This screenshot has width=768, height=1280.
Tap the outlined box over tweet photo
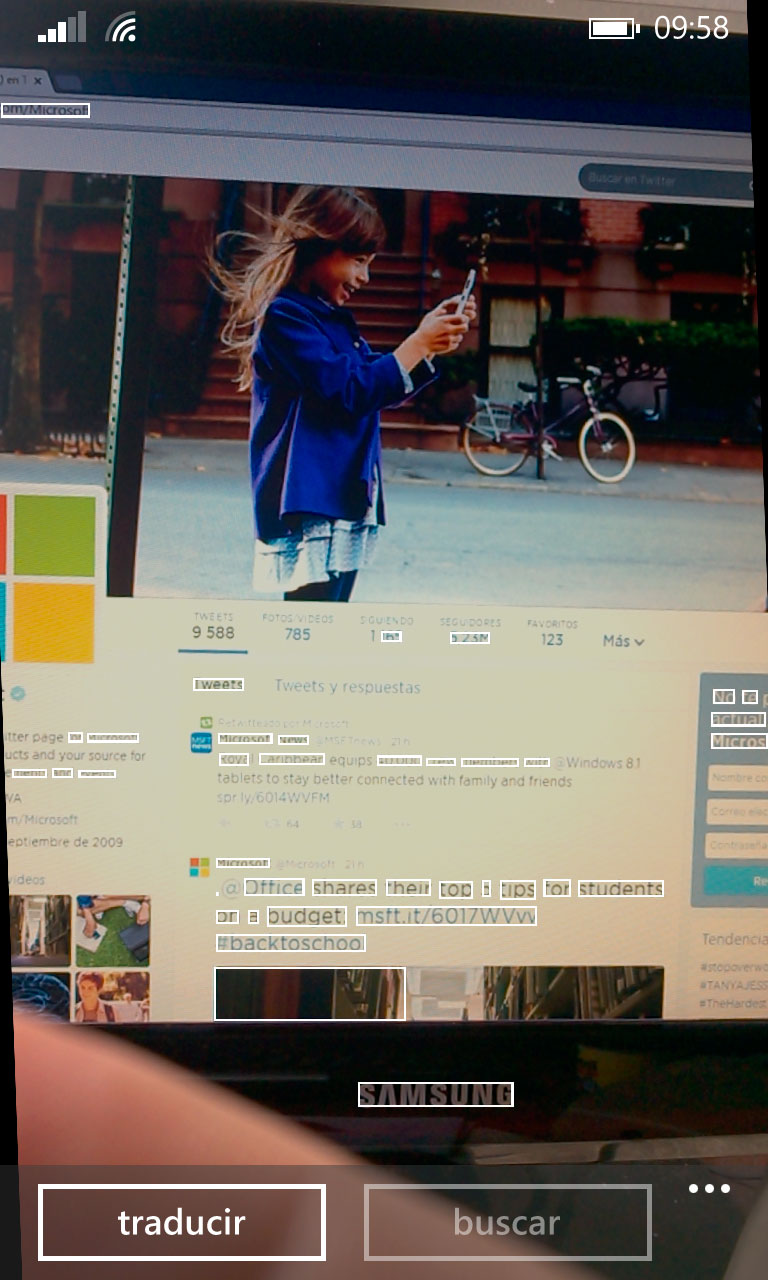[x=309, y=993]
